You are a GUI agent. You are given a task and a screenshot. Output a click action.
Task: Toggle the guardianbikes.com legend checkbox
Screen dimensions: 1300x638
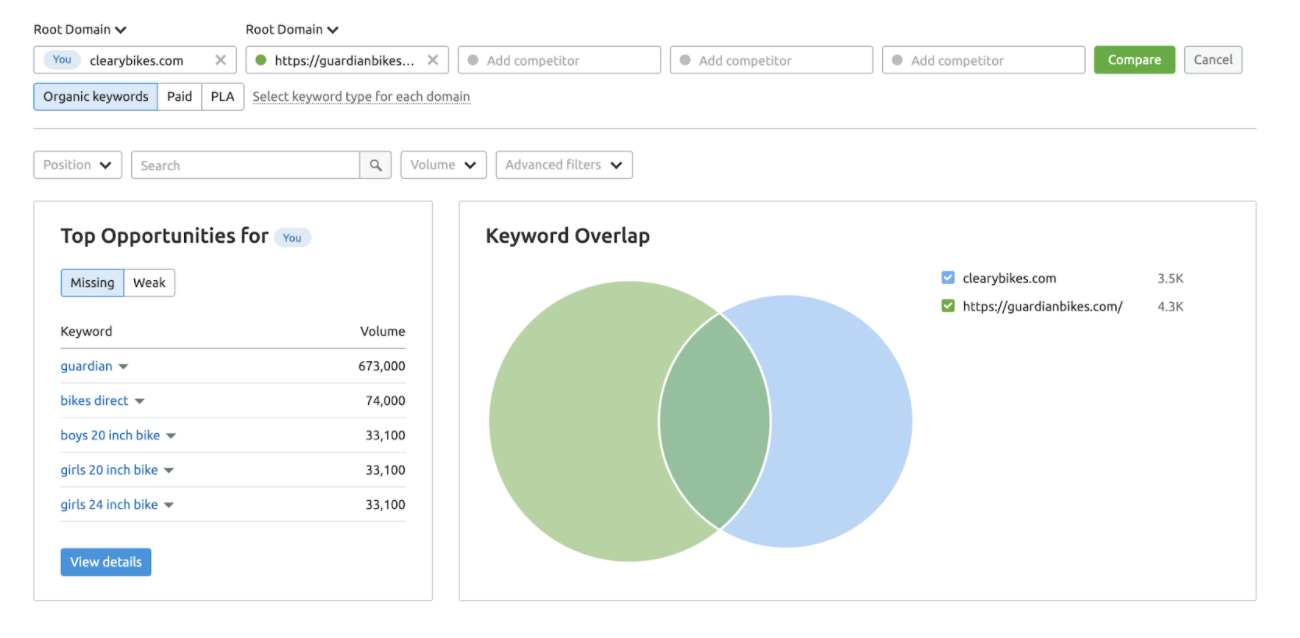coord(948,306)
